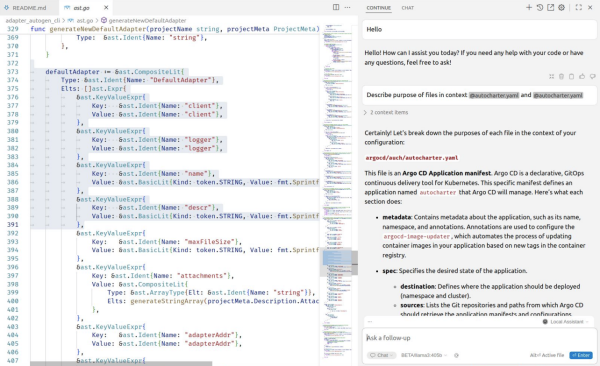Click the dotted icon beside the trash icon
The image size is (600, 366).
[551, 77]
